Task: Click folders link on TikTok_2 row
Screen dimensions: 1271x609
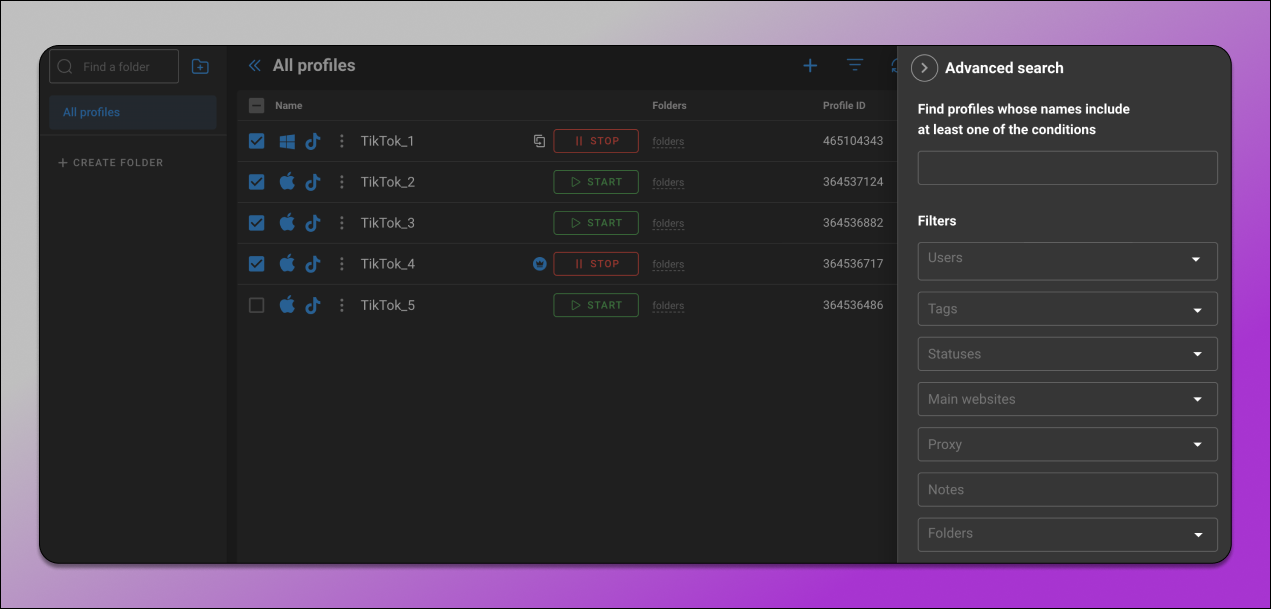Action: click(x=668, y=183)
